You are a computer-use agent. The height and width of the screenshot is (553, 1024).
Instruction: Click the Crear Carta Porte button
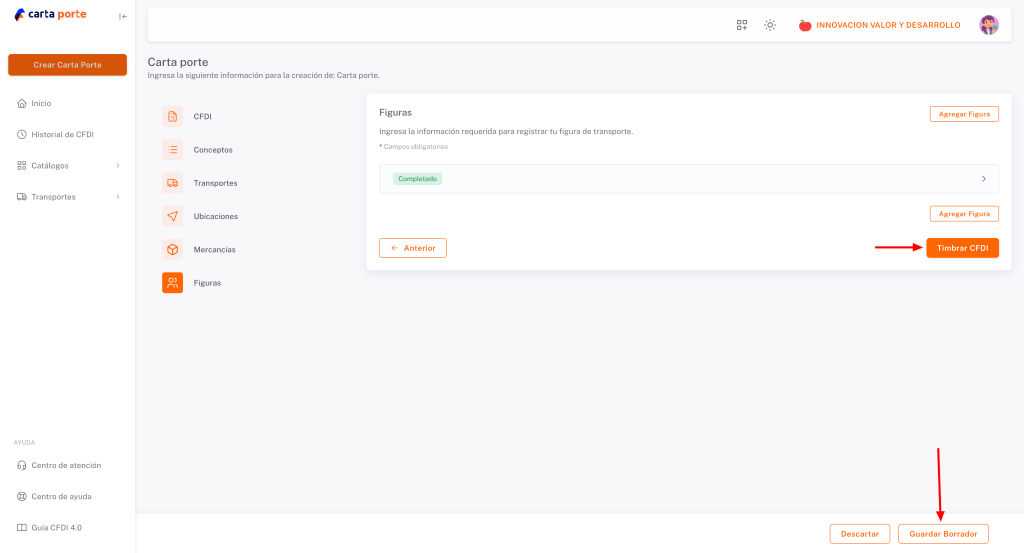[67, 65]
